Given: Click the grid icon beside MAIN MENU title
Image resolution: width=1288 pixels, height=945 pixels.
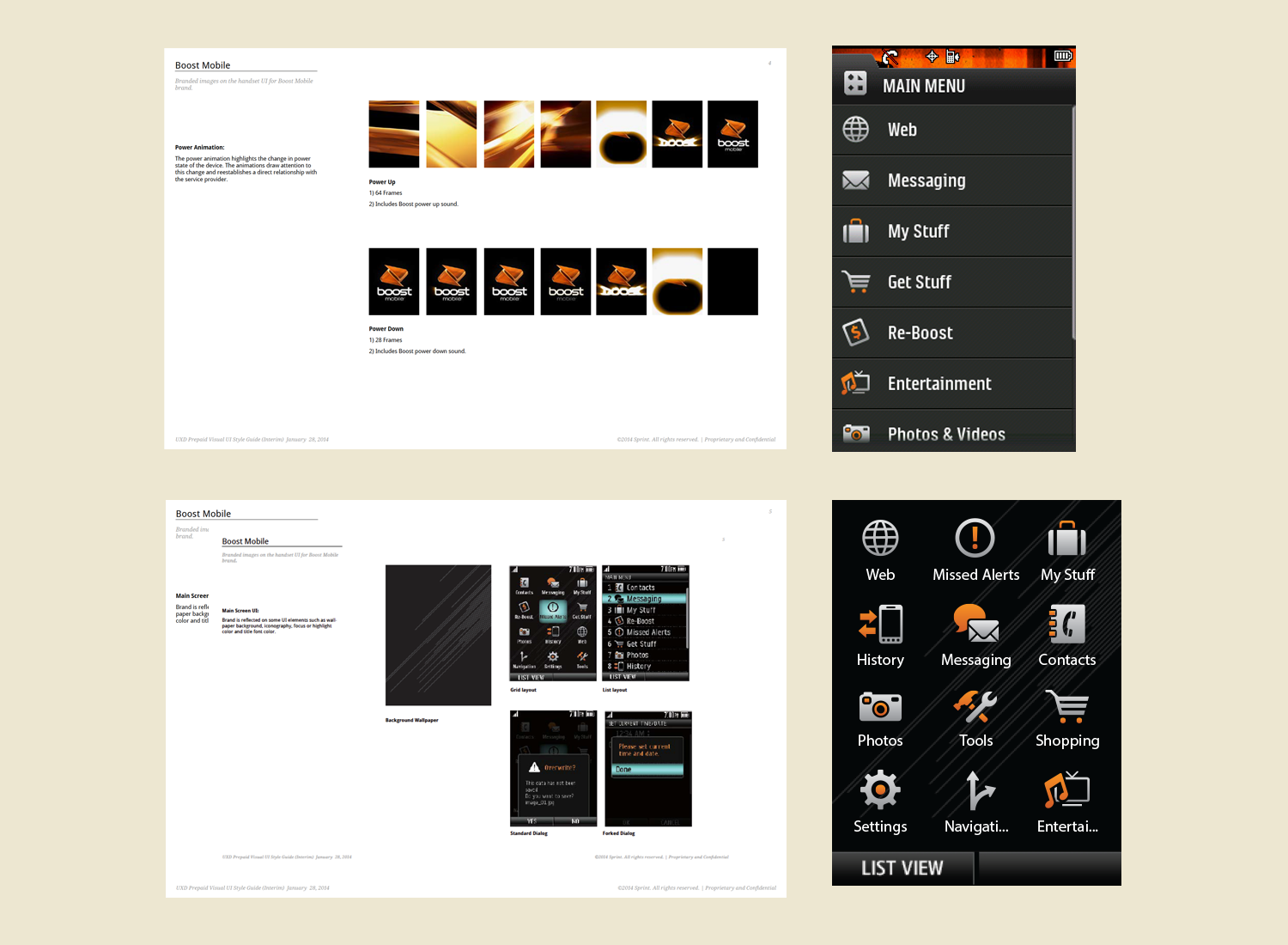Looking at the screenshot, I should point(855,83).
